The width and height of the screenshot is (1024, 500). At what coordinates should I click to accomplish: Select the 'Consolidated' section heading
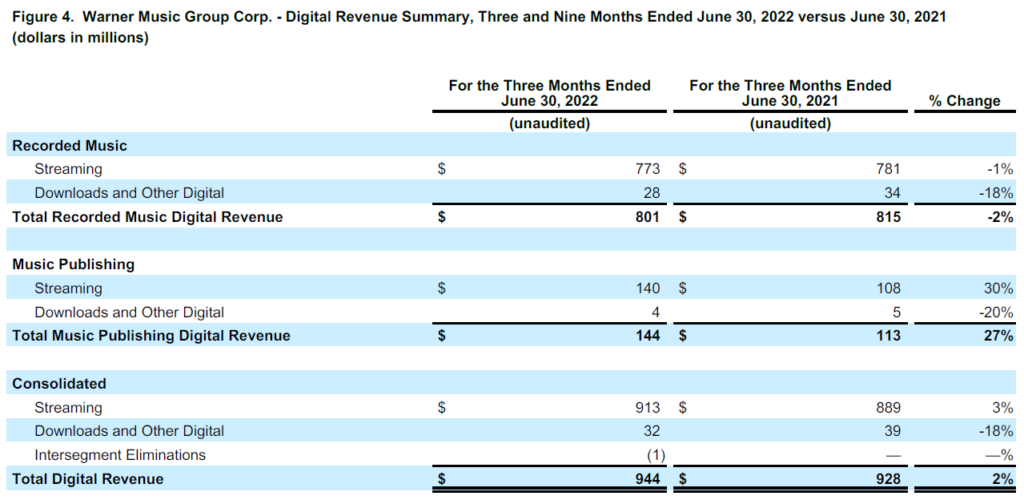pyautogui.click(x=59, y=383)
